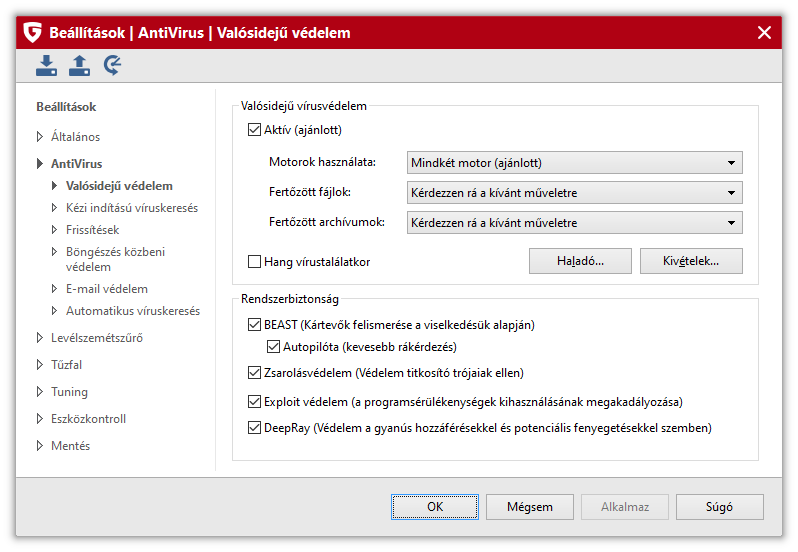Toggle the DeepRay checkbox
Image resolution: width=798 pixels, height=552 pixels.
coord(254,428)
